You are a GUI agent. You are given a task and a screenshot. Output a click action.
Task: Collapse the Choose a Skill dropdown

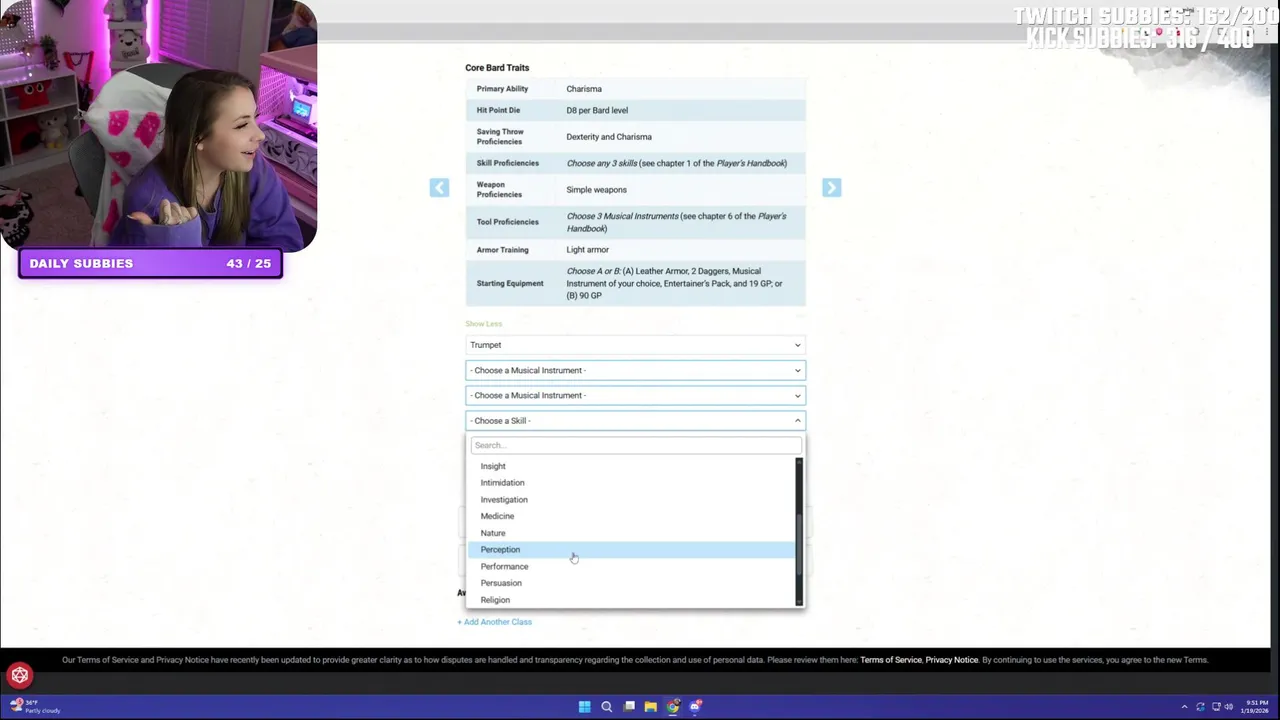pos(635,421)
